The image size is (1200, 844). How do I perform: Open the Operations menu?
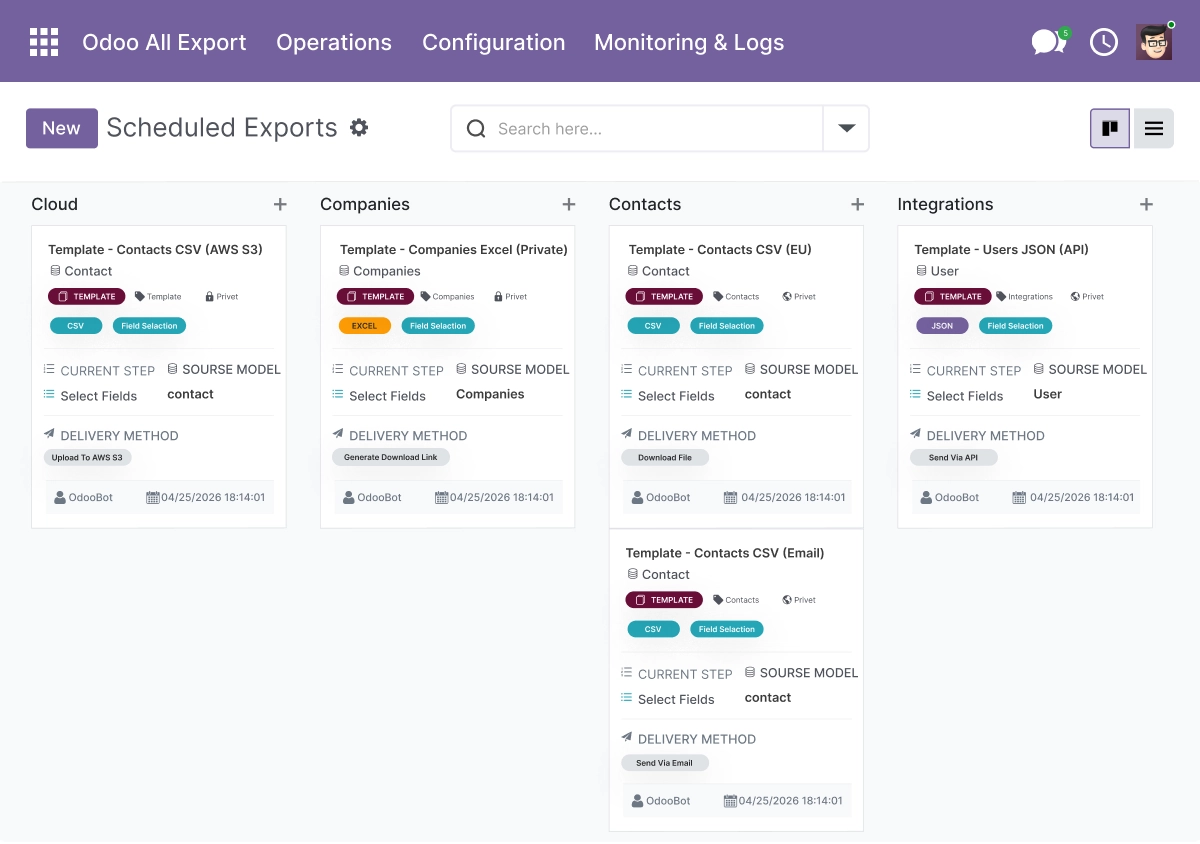(x=334, y=42)
